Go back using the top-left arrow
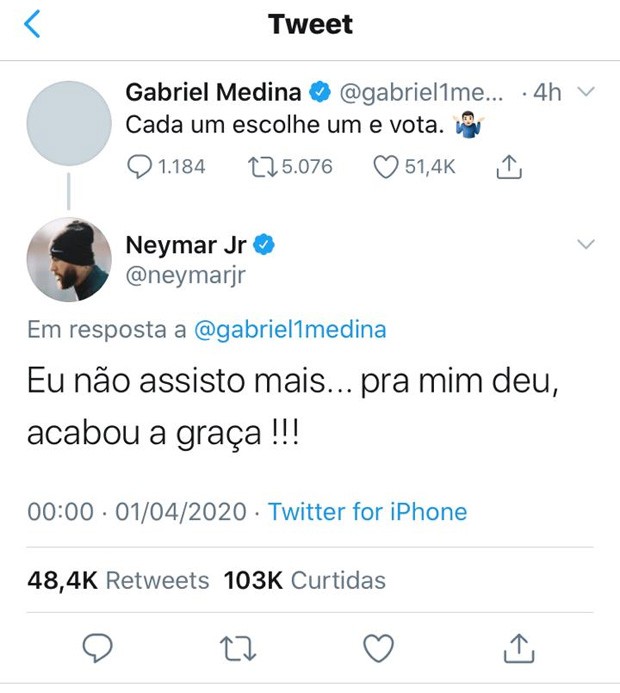Image resolution: width=620 pixels, height=693 pixels. tap(32, 25)
